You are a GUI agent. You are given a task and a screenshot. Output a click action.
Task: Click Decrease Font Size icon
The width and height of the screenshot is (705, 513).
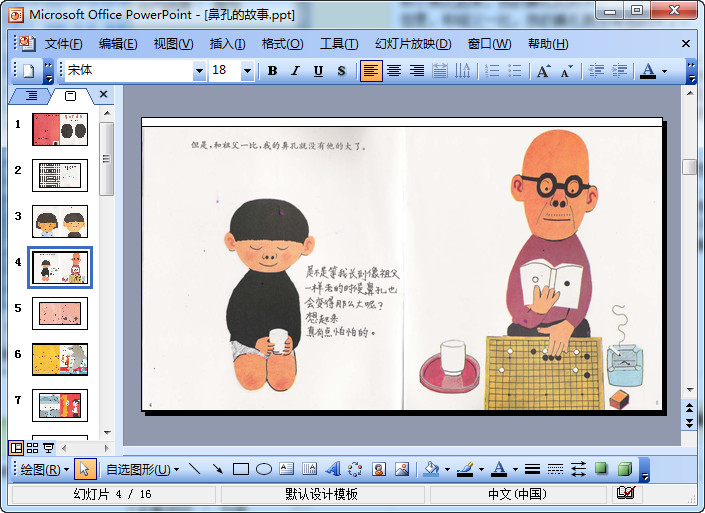(567, 71)
